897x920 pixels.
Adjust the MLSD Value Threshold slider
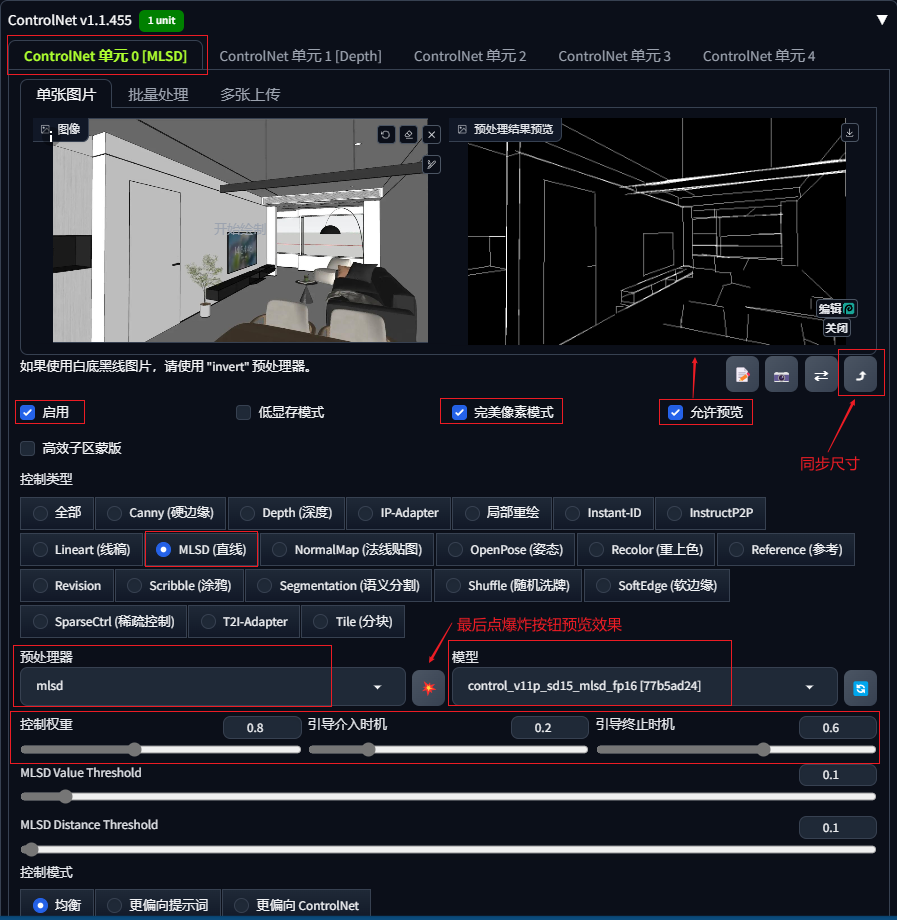click(448, 796)
